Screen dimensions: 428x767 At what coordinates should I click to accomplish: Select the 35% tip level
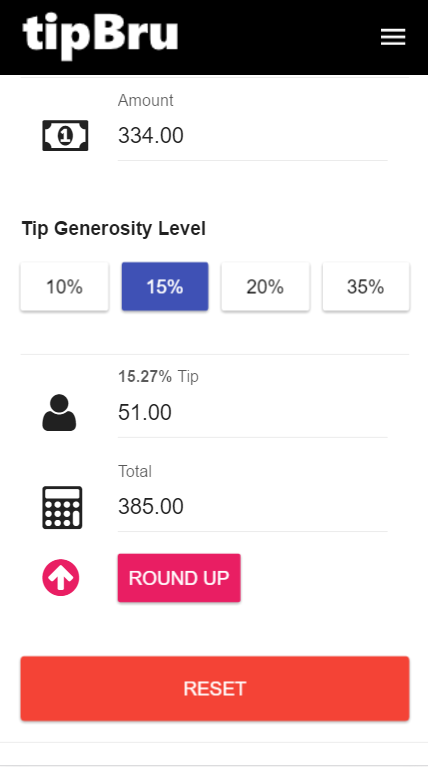click(x=366, y=287)
